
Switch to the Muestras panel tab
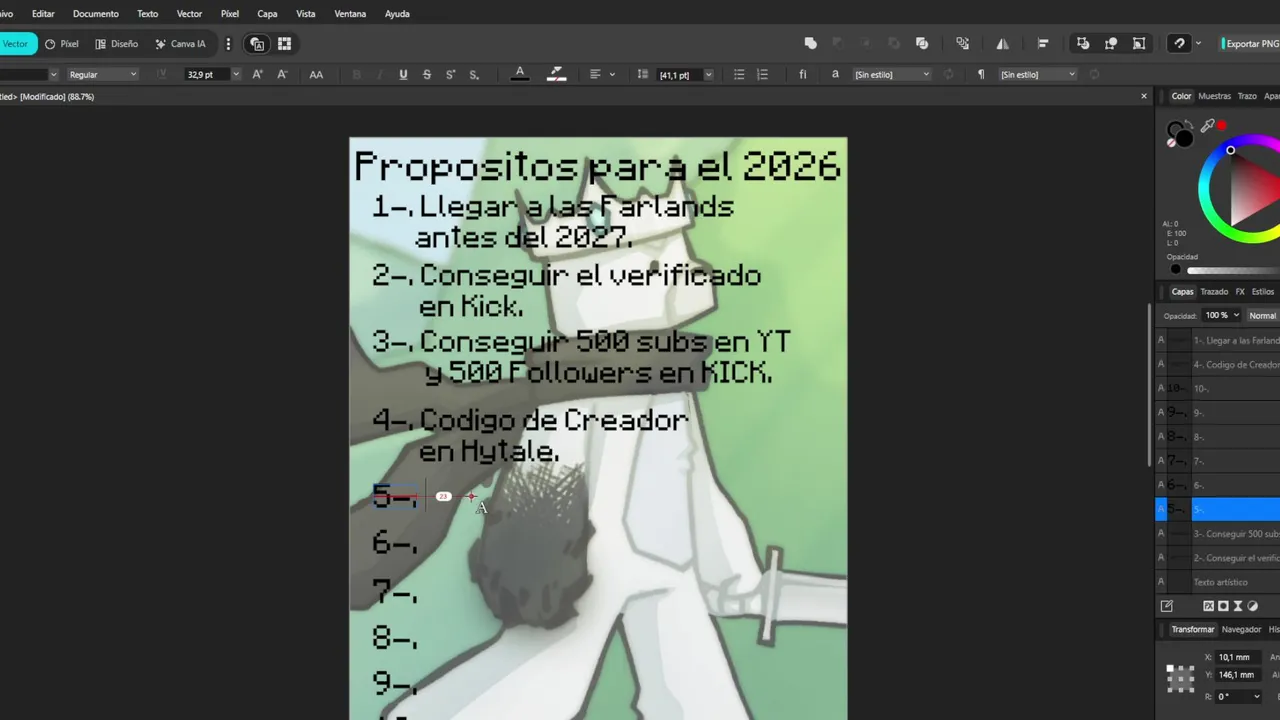(1214, 96)
